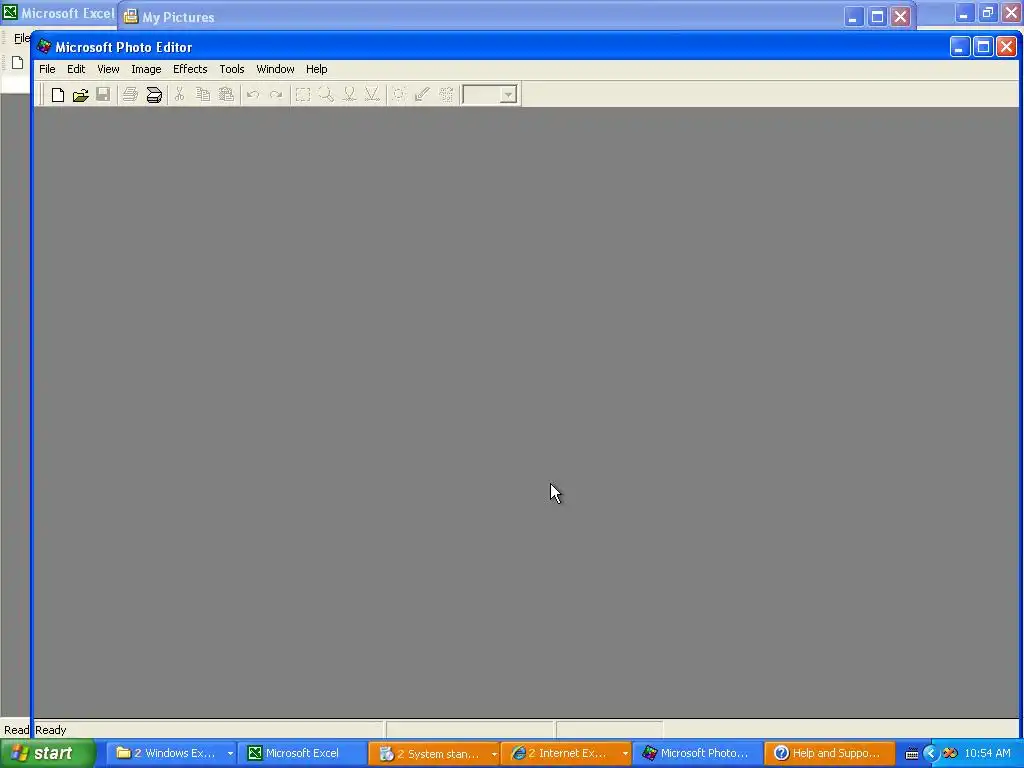Open the Tools menu
1024x768 pixels.
pos(231,69)
